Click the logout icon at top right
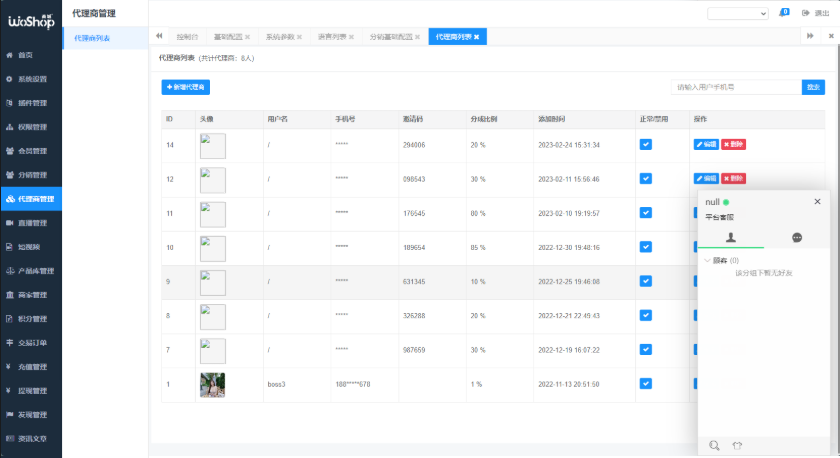The width and height of the screenshot is (840, 458). click(x=805, y=13)
